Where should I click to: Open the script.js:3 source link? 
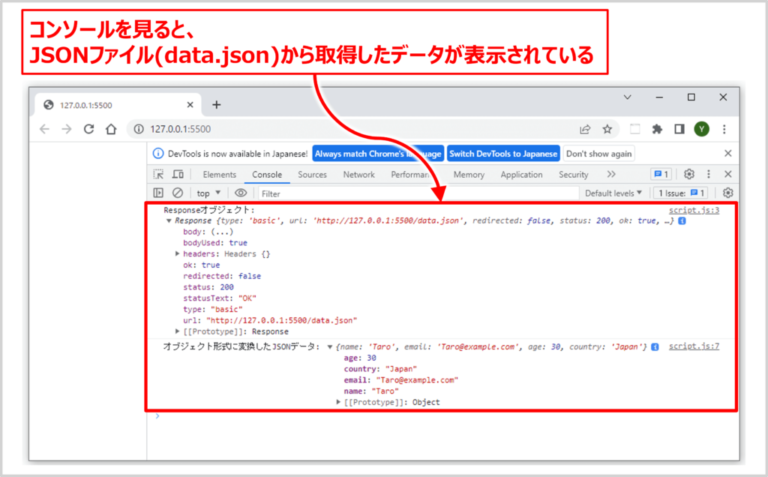[x=694, y=210]
